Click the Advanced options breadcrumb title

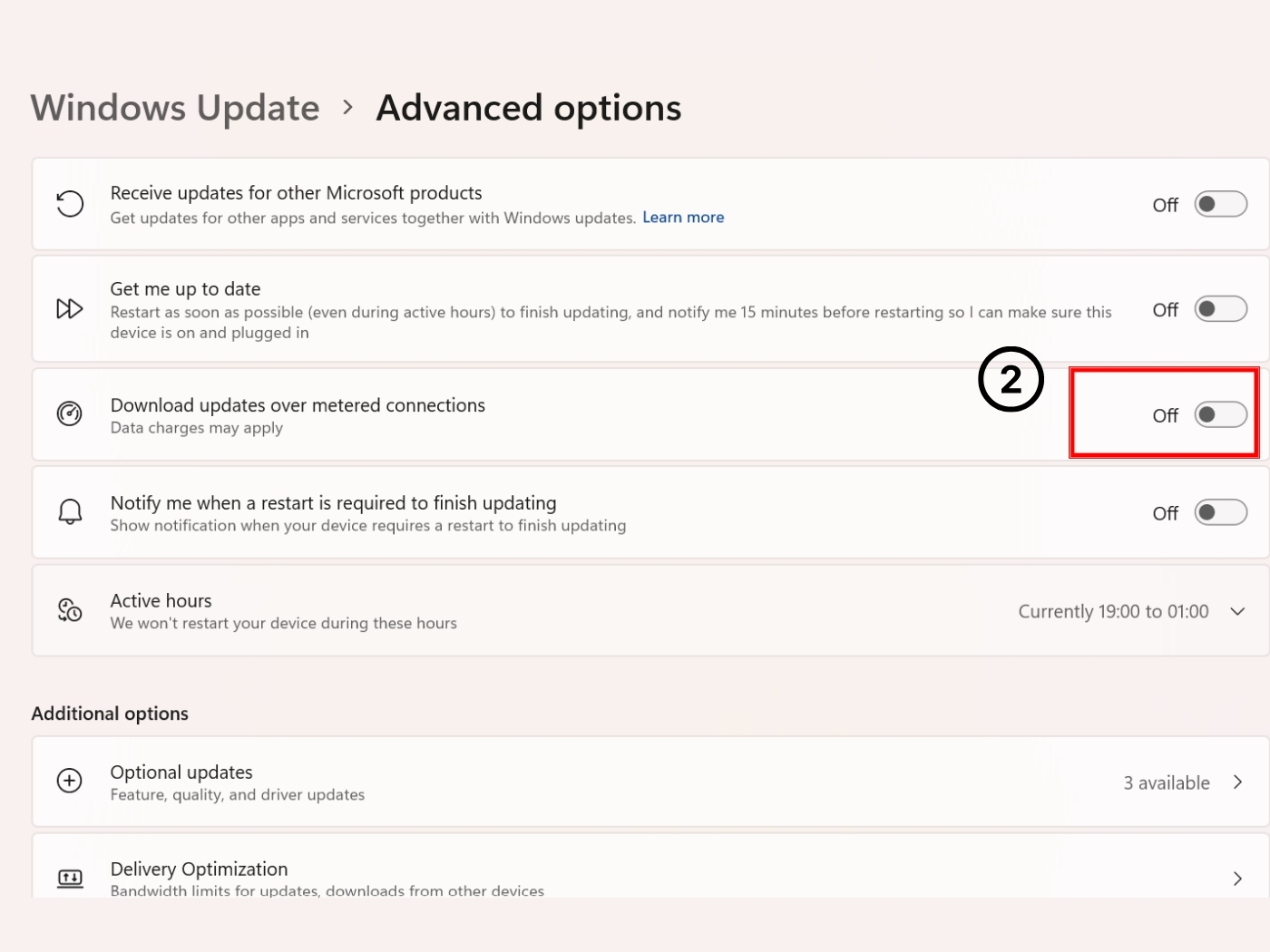[x=529, y=108]
